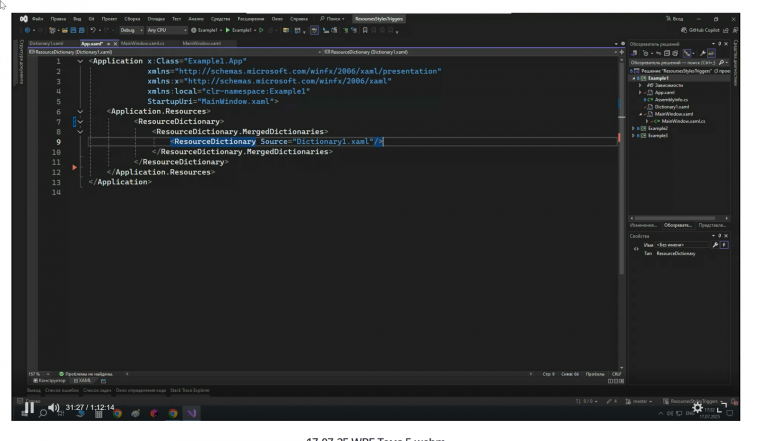Switch to Изменения panel tab
Viewport: 768px width, 441px height.
[643, 225]
